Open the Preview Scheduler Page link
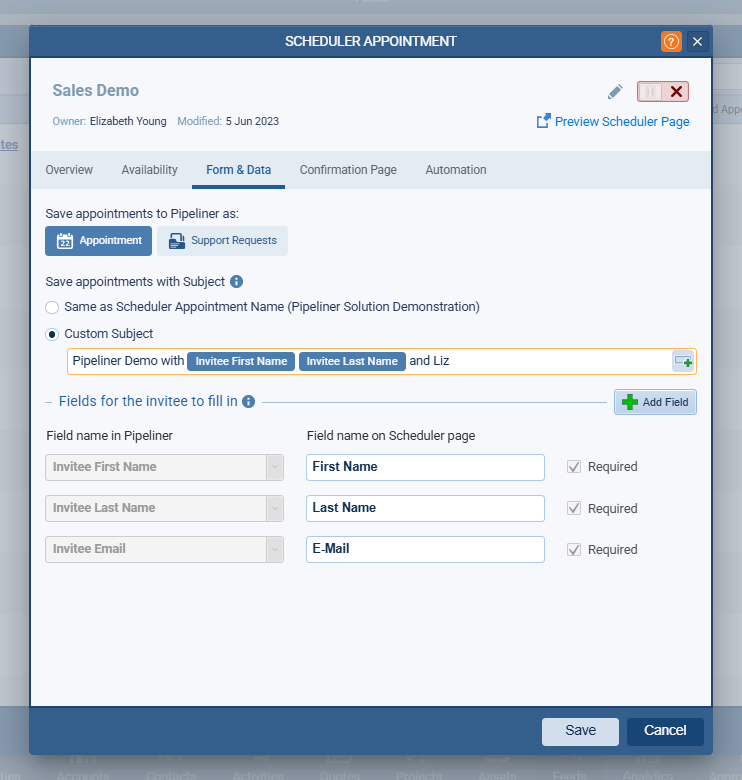The height and width of the screenshot is (780, 742). tap(613, 121)
